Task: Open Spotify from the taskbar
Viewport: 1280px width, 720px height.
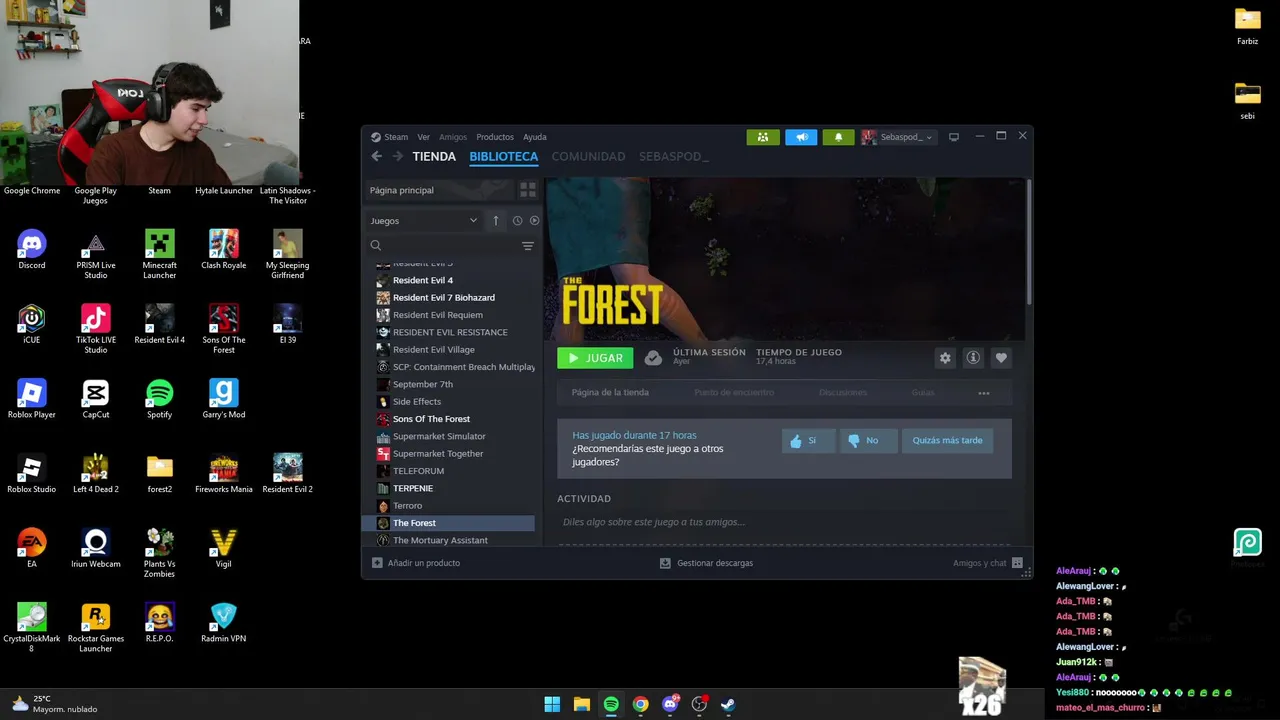Action: tap(611, 704)
